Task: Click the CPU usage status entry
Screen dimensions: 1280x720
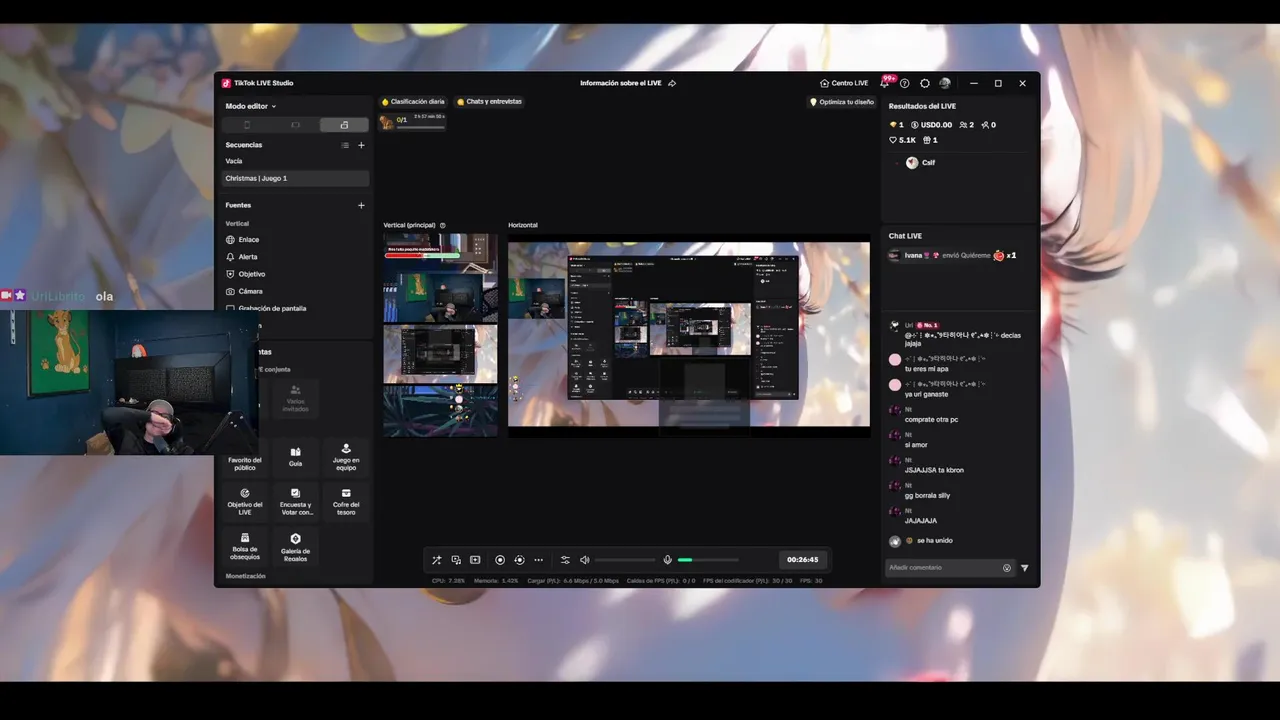Action: pyautogui.click(x=448, y=580)
